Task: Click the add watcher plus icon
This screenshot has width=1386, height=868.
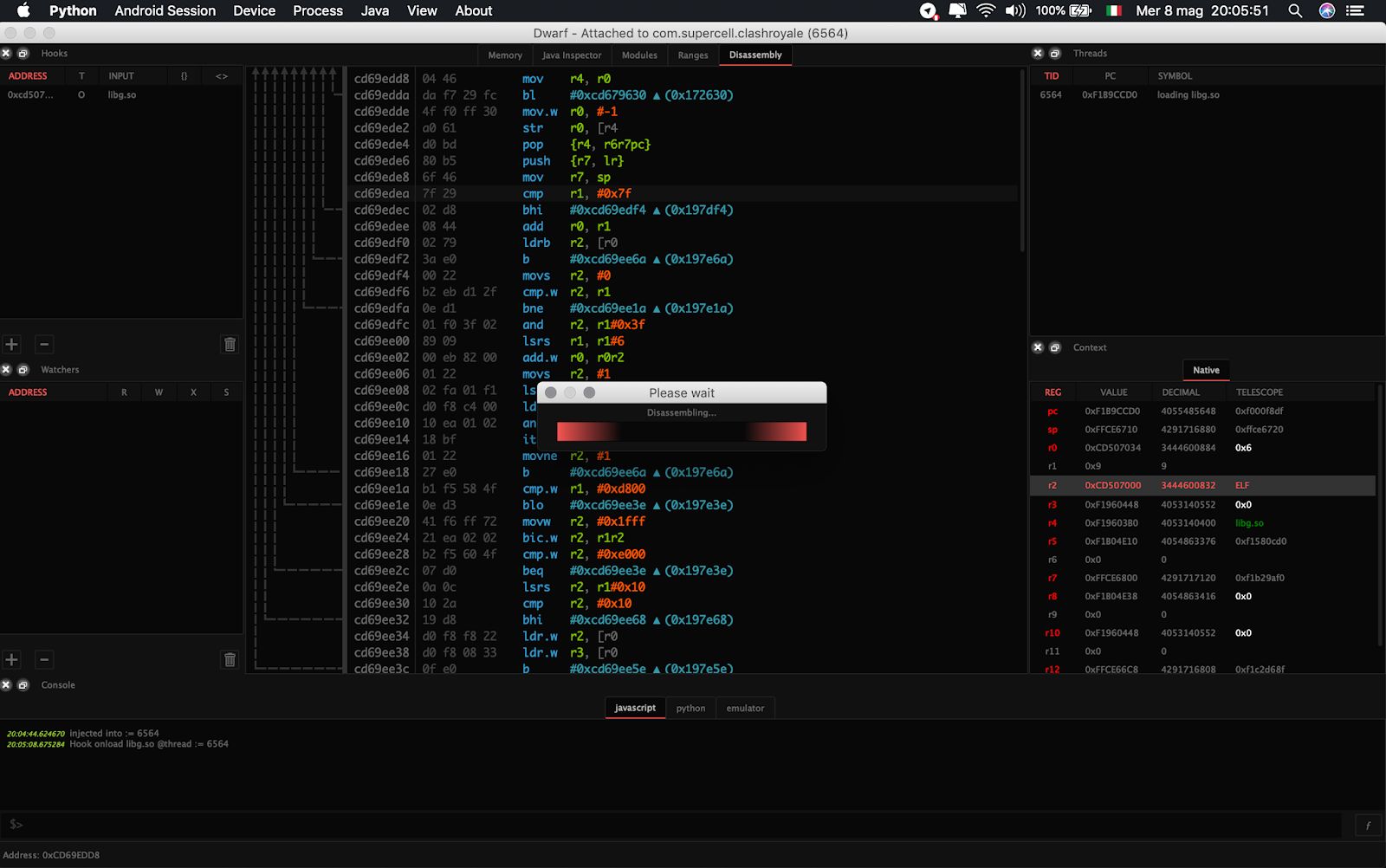Action: click(x=11, y=659)
